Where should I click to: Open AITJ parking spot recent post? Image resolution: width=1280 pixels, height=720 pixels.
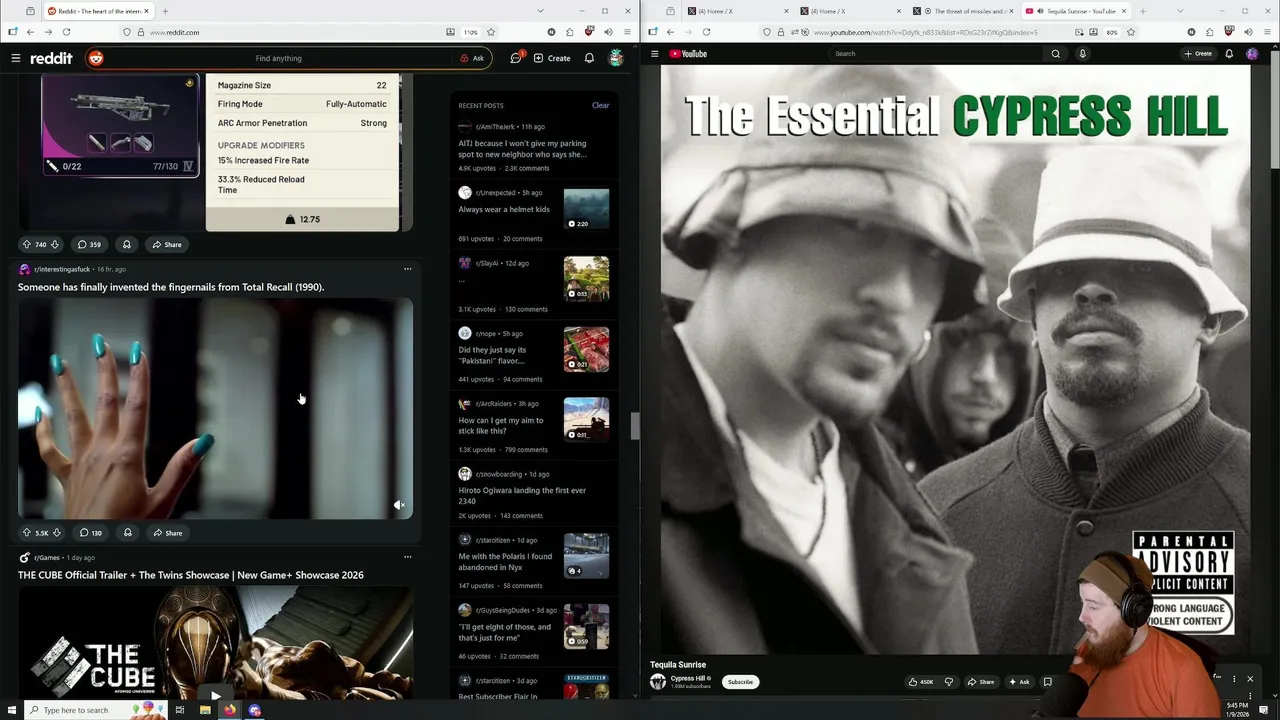[522, 149]
